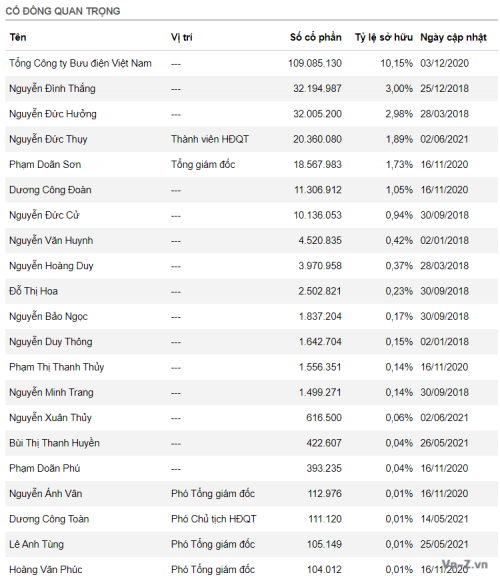Click the Vị trí column header

(x=181, y=37)
